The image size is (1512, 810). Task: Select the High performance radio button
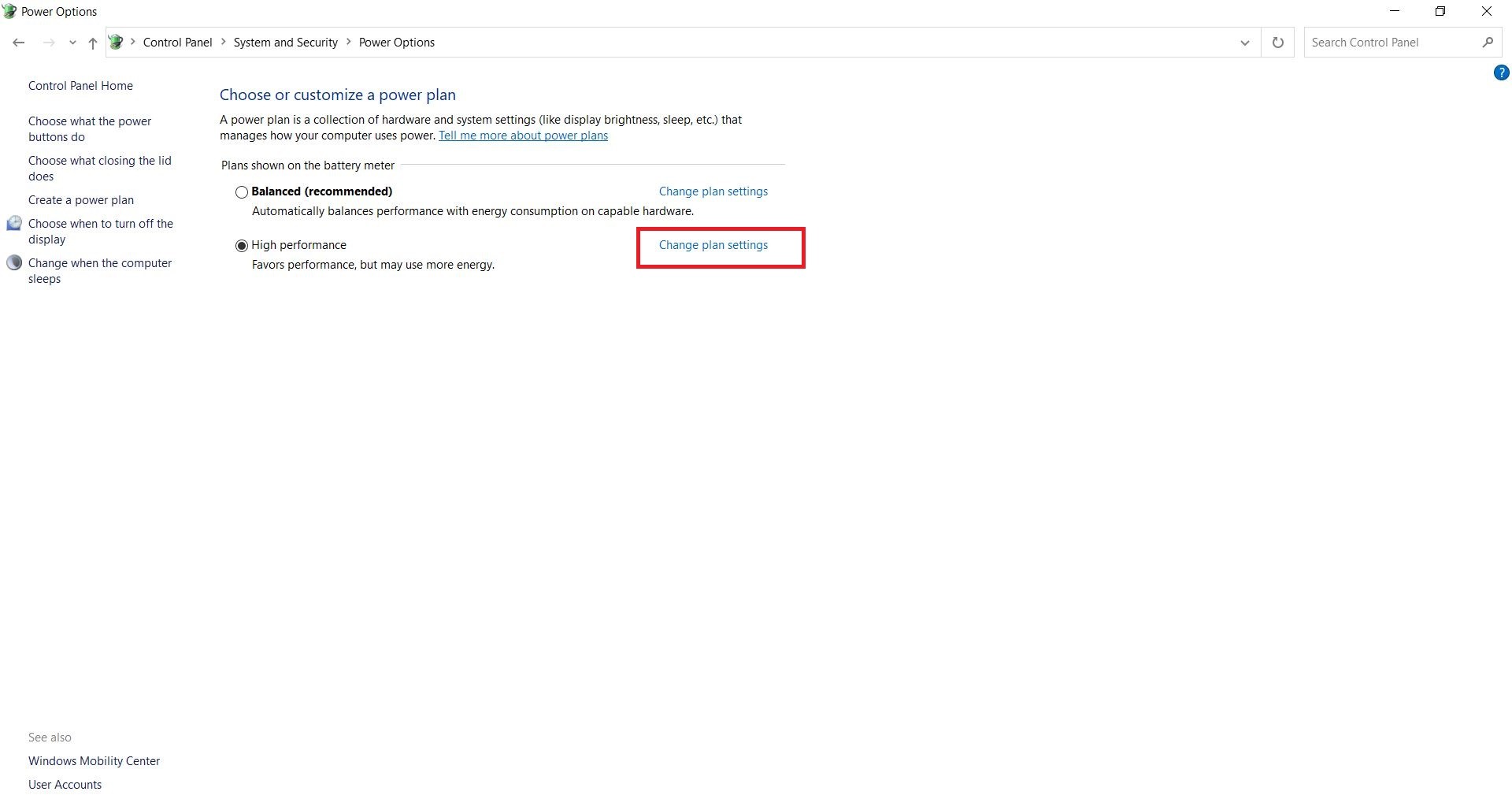tap(242, 246)
